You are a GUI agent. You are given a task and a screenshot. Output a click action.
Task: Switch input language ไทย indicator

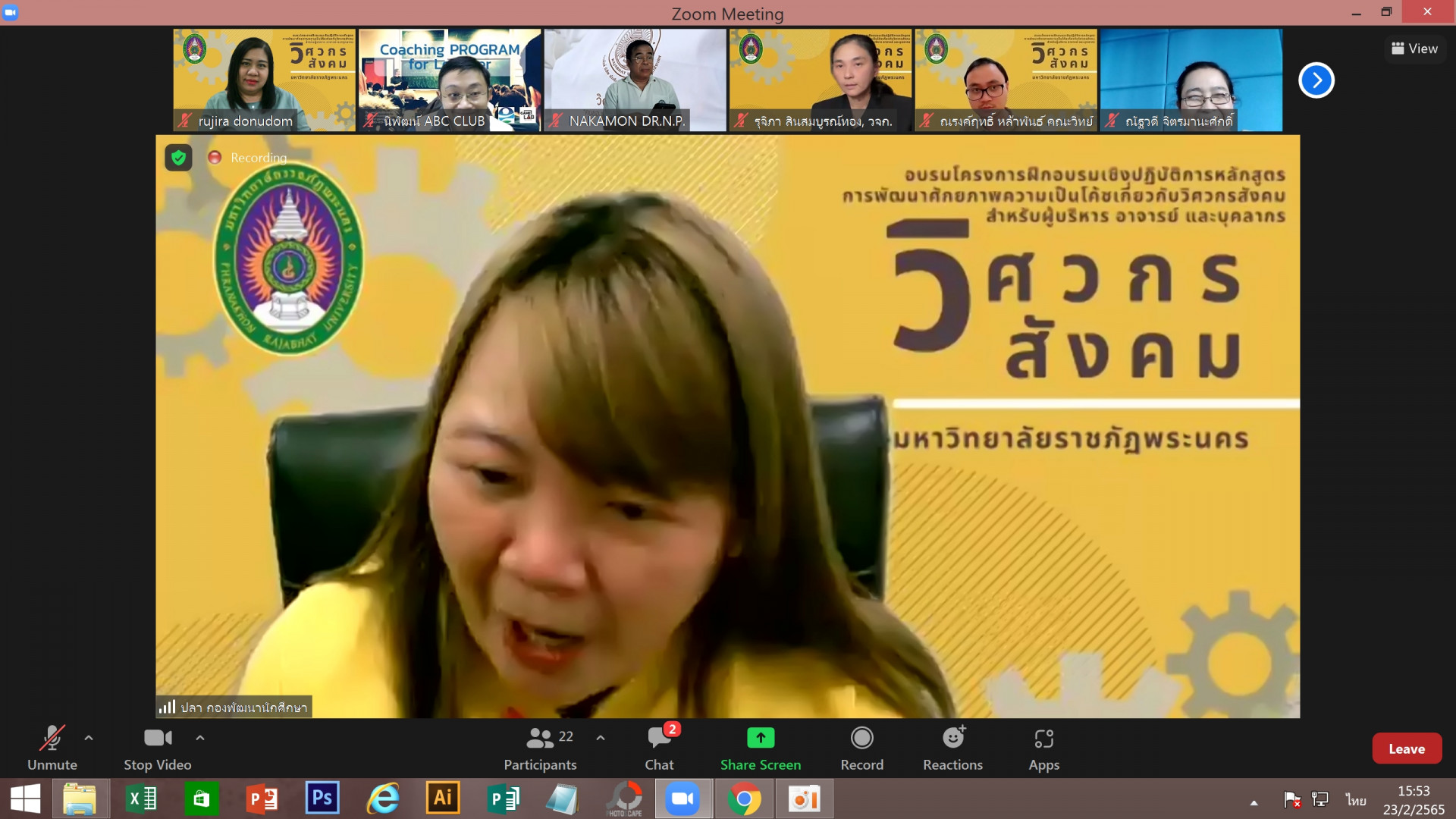pyautogui.click(x=1356, y=799)
